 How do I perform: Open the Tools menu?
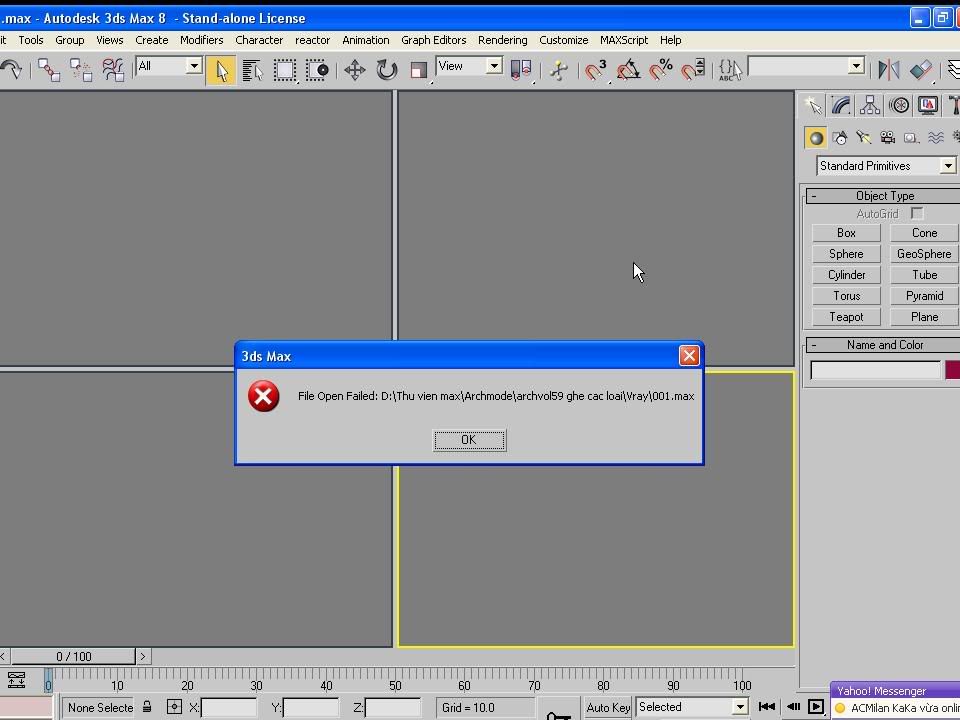(x=31, y=40)
